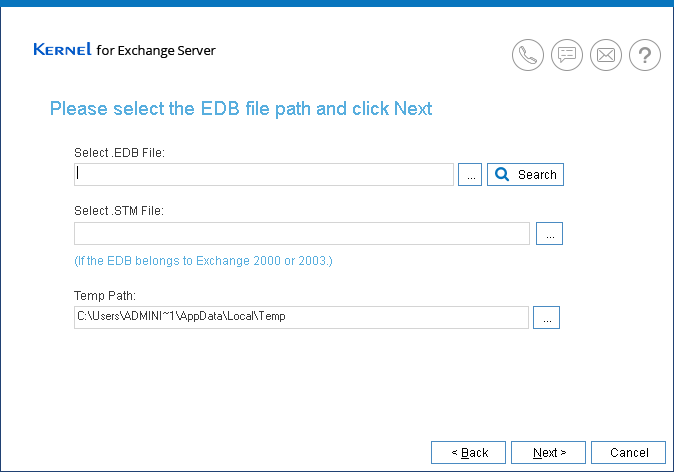Click the 'Select .STM File:' label
Viewport: 674px width, 472px height.
(x=119, y=211)
